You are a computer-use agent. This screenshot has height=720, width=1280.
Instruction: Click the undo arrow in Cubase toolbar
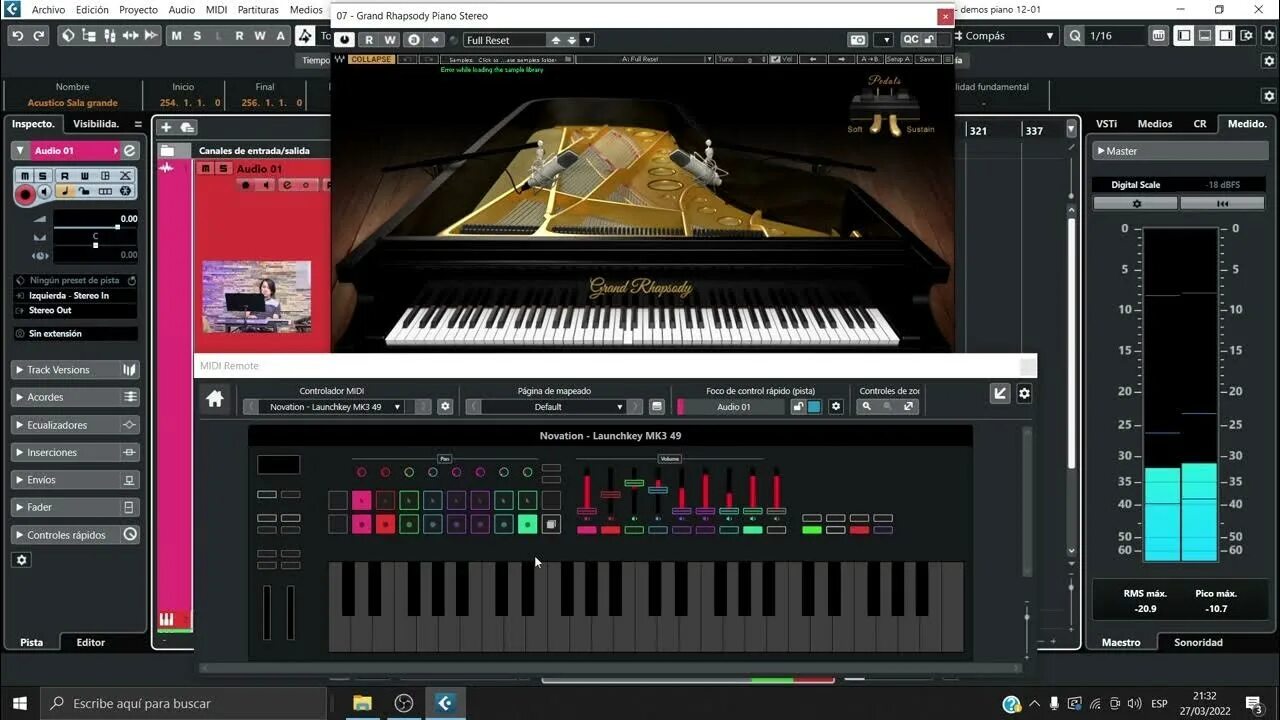point(17,35)
